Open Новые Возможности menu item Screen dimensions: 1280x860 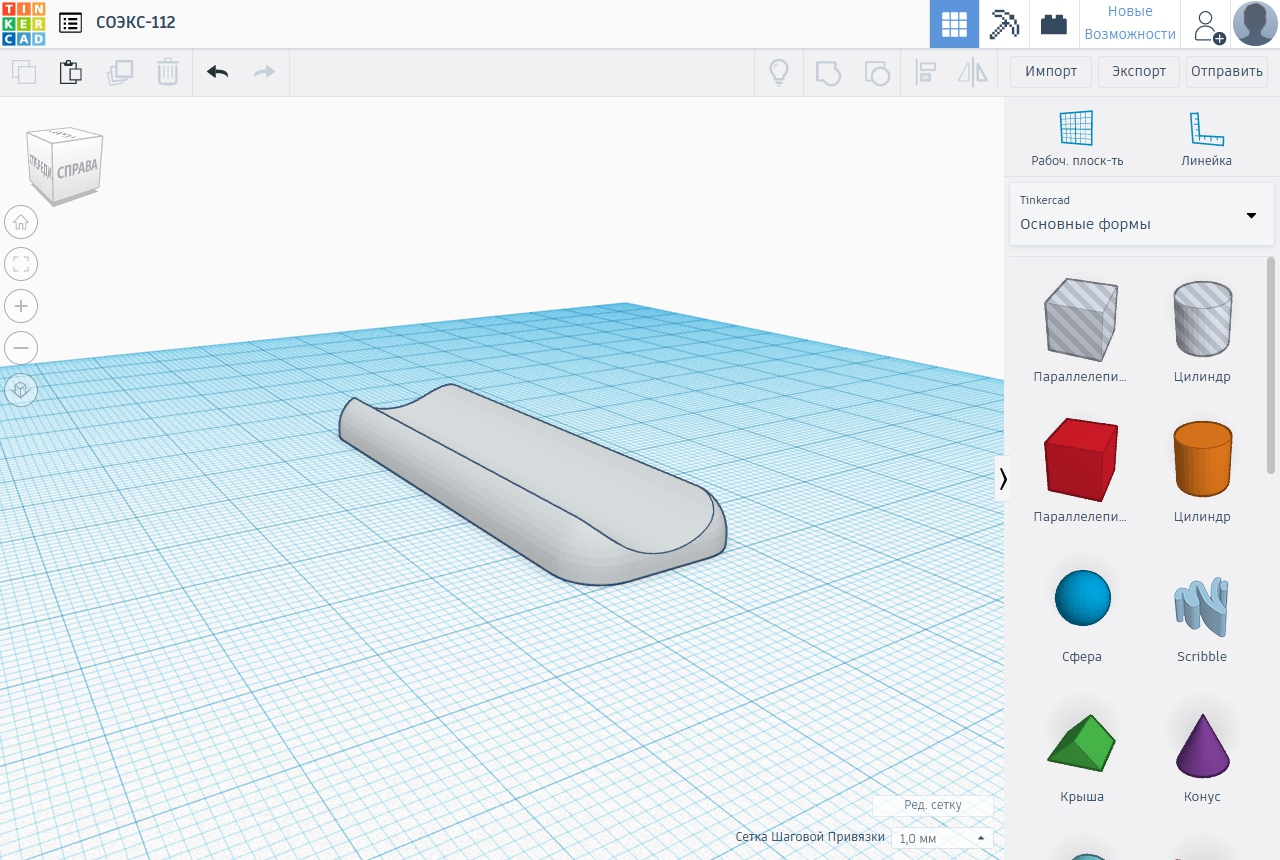(1130, 24)
